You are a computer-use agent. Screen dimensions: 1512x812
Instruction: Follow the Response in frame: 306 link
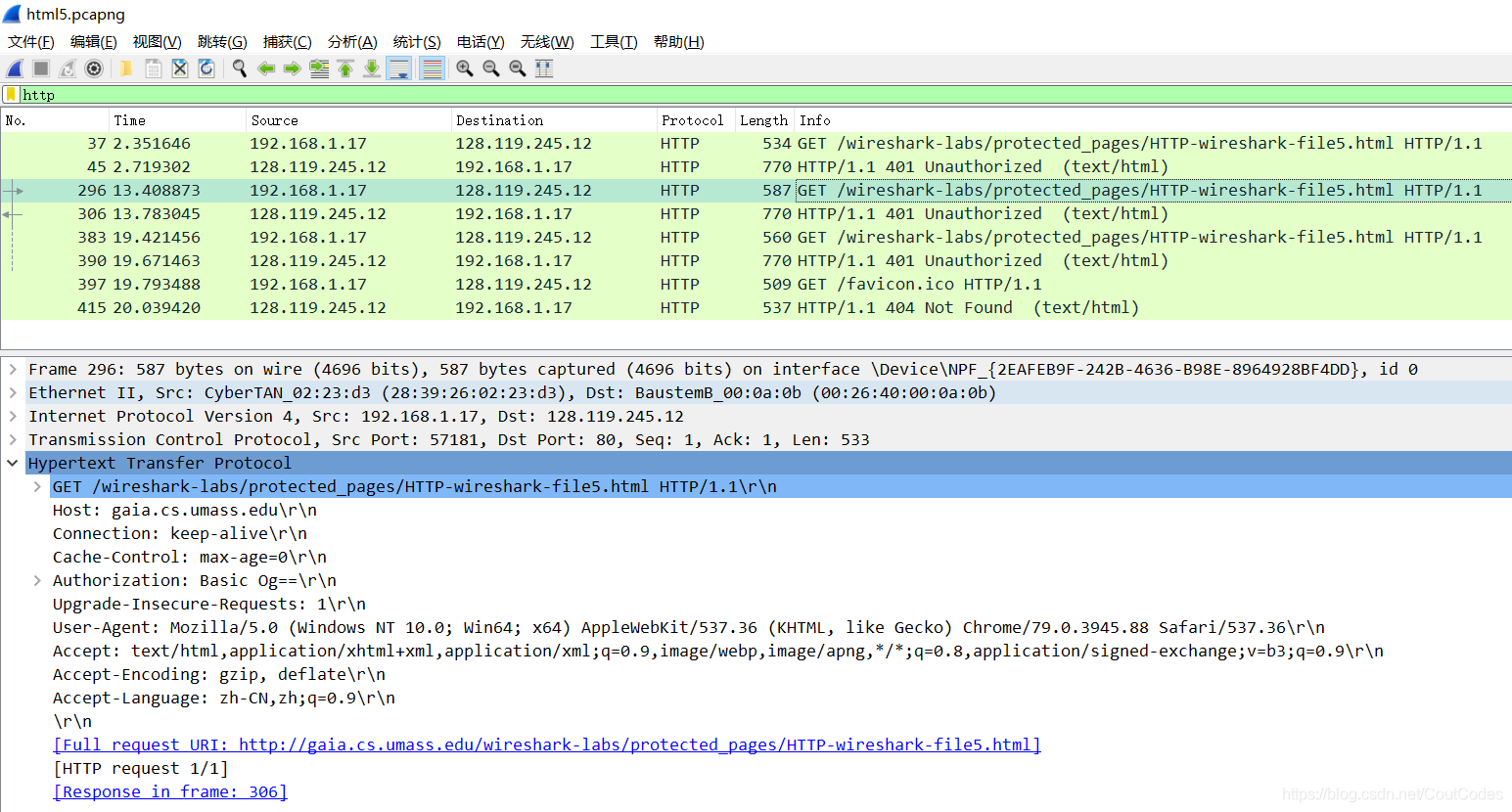click(170, 791)
